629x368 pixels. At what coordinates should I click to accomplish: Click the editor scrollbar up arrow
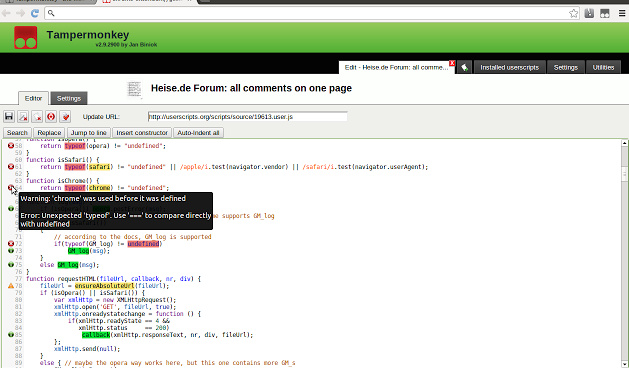(625, 143)
